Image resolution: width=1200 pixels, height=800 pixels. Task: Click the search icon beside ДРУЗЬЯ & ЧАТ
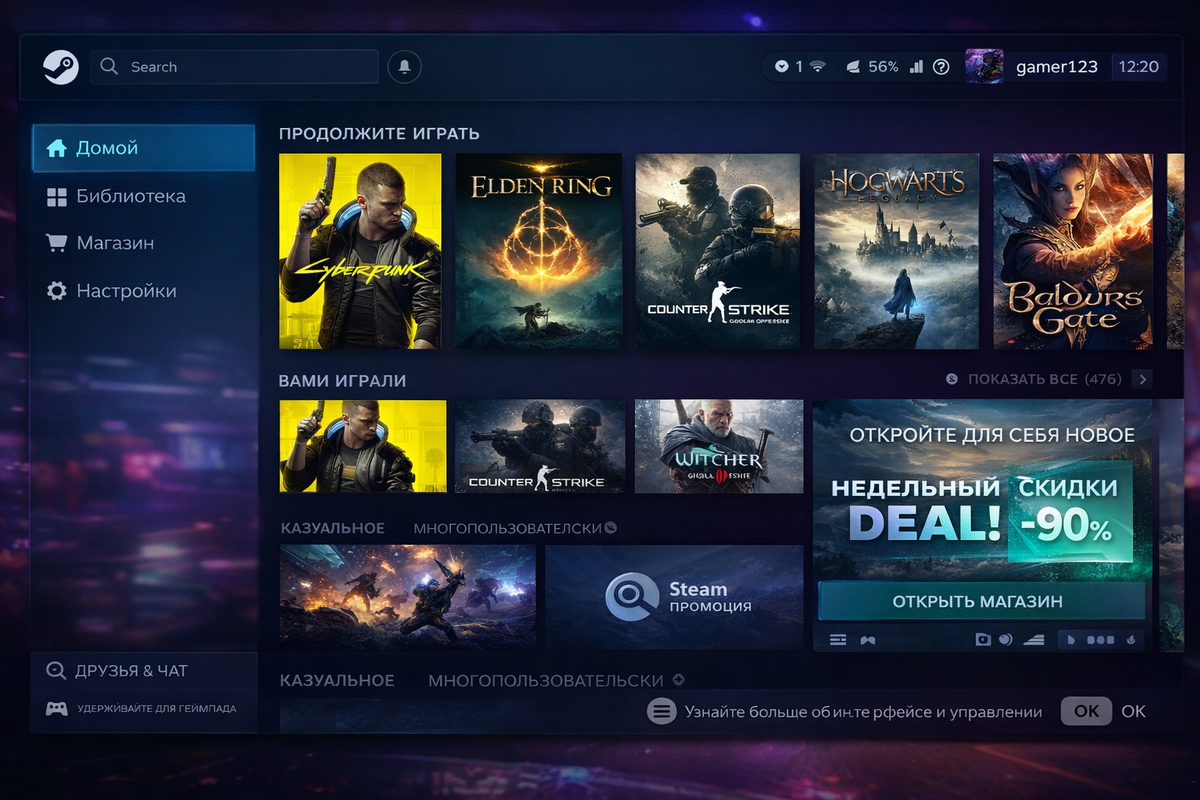pyautogui.click(x=56, y=671)
